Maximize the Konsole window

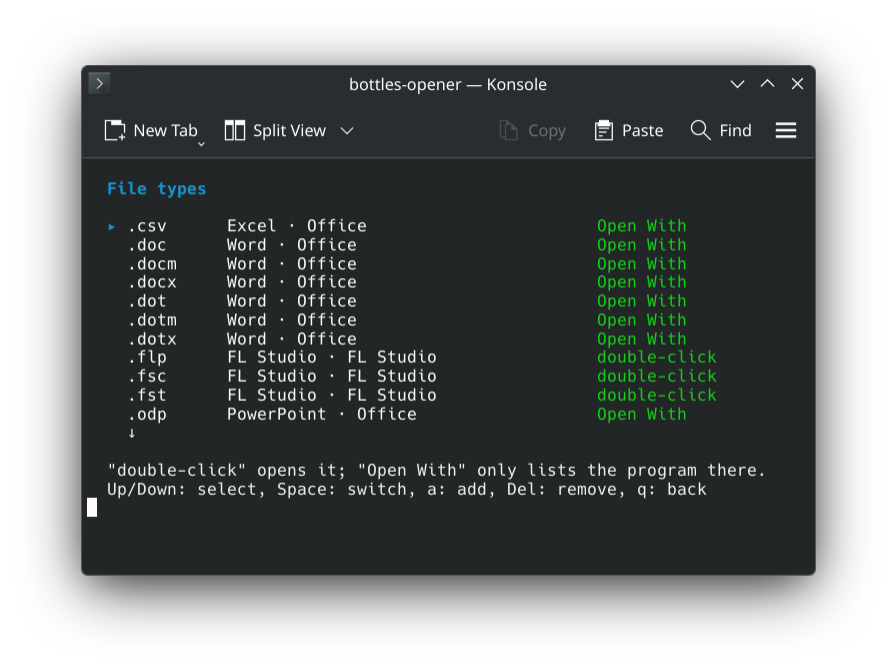click(767, 83)
